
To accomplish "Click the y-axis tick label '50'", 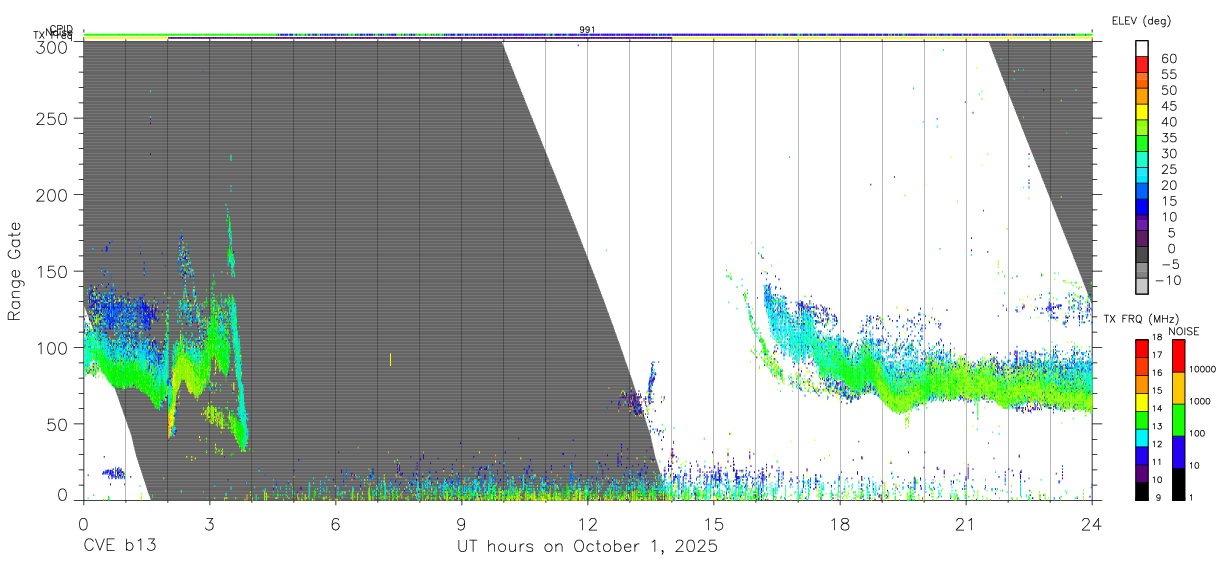I will pos(55,424).
